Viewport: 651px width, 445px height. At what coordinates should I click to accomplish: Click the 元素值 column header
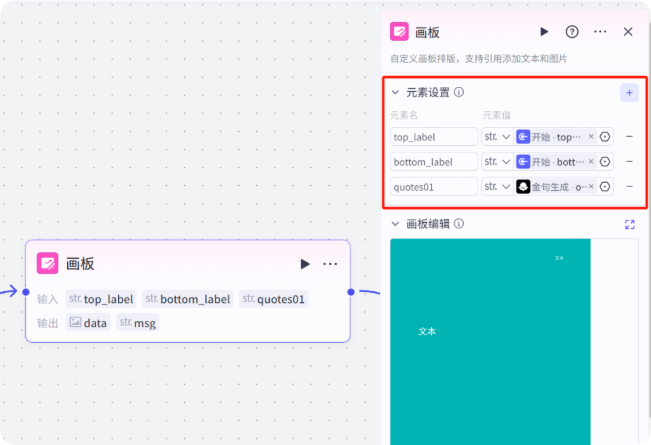(497, 115)
